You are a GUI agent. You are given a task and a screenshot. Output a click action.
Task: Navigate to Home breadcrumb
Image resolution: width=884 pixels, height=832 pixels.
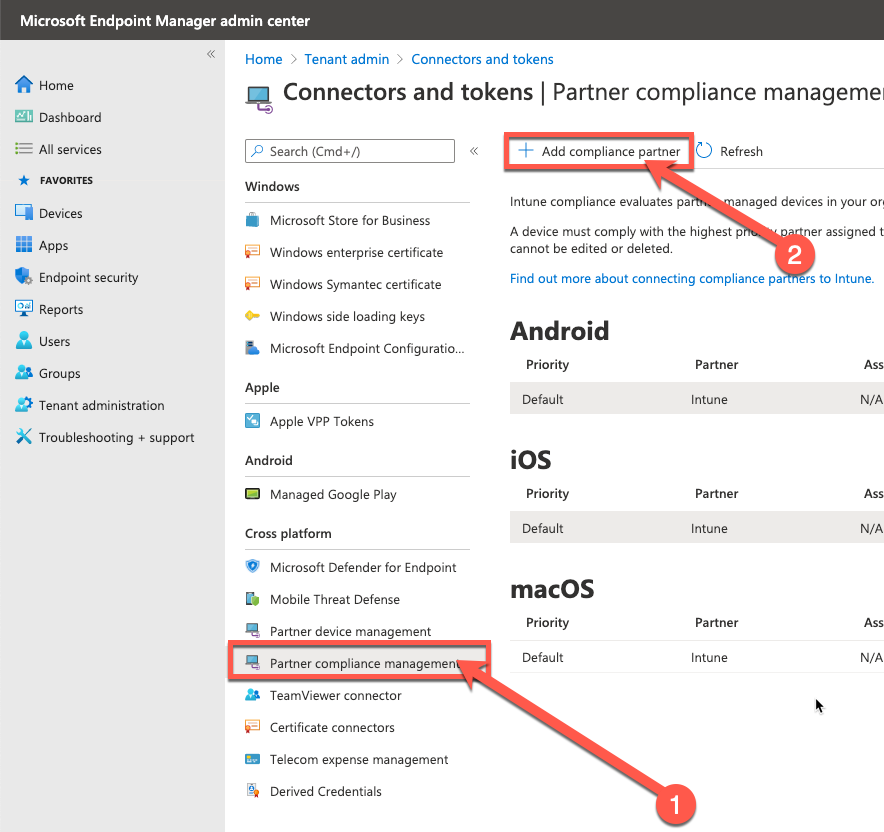263,59
